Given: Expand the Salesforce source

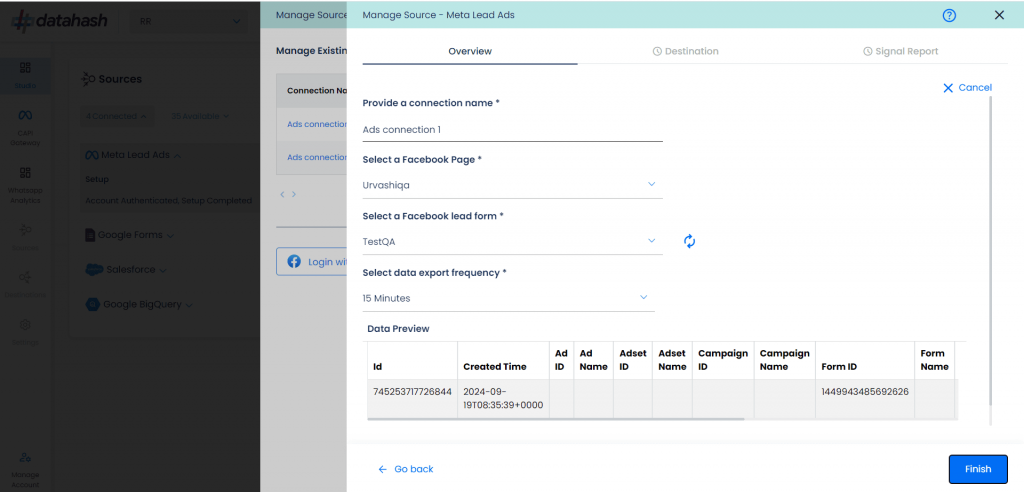Looking at the screenshot, I should 127,269.
